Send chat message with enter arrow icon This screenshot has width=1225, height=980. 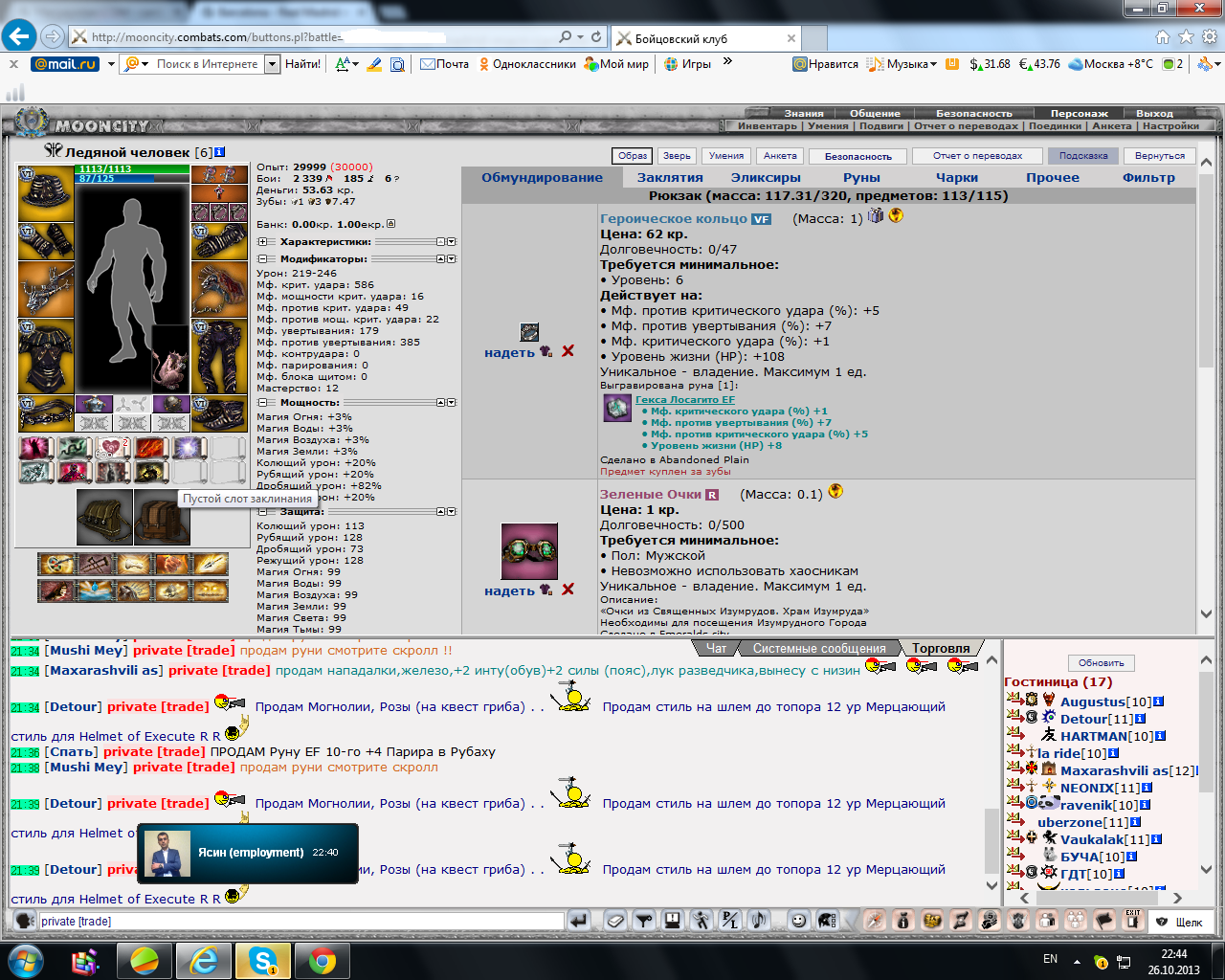click(578, 921)
